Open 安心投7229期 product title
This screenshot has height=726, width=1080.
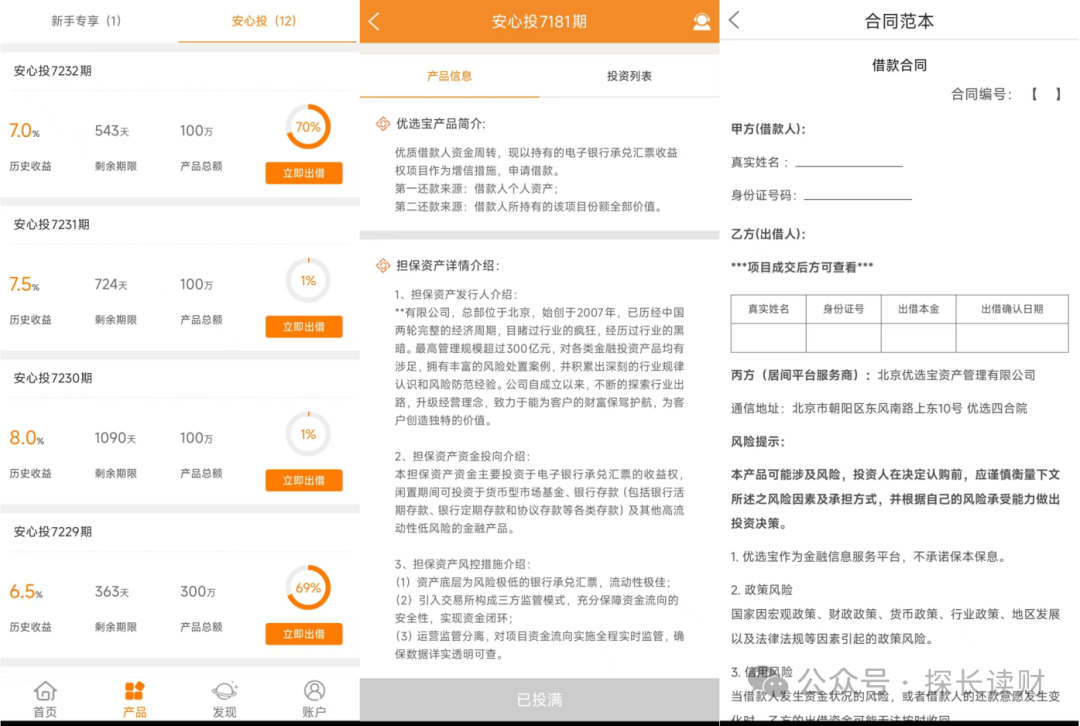click(x=52, y=531)
